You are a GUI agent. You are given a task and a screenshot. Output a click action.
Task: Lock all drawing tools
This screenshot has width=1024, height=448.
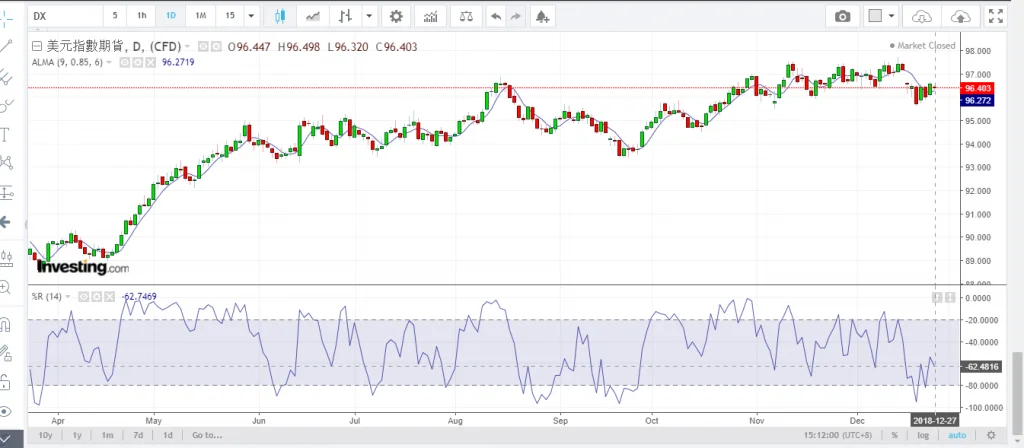[x=6, y=381]
